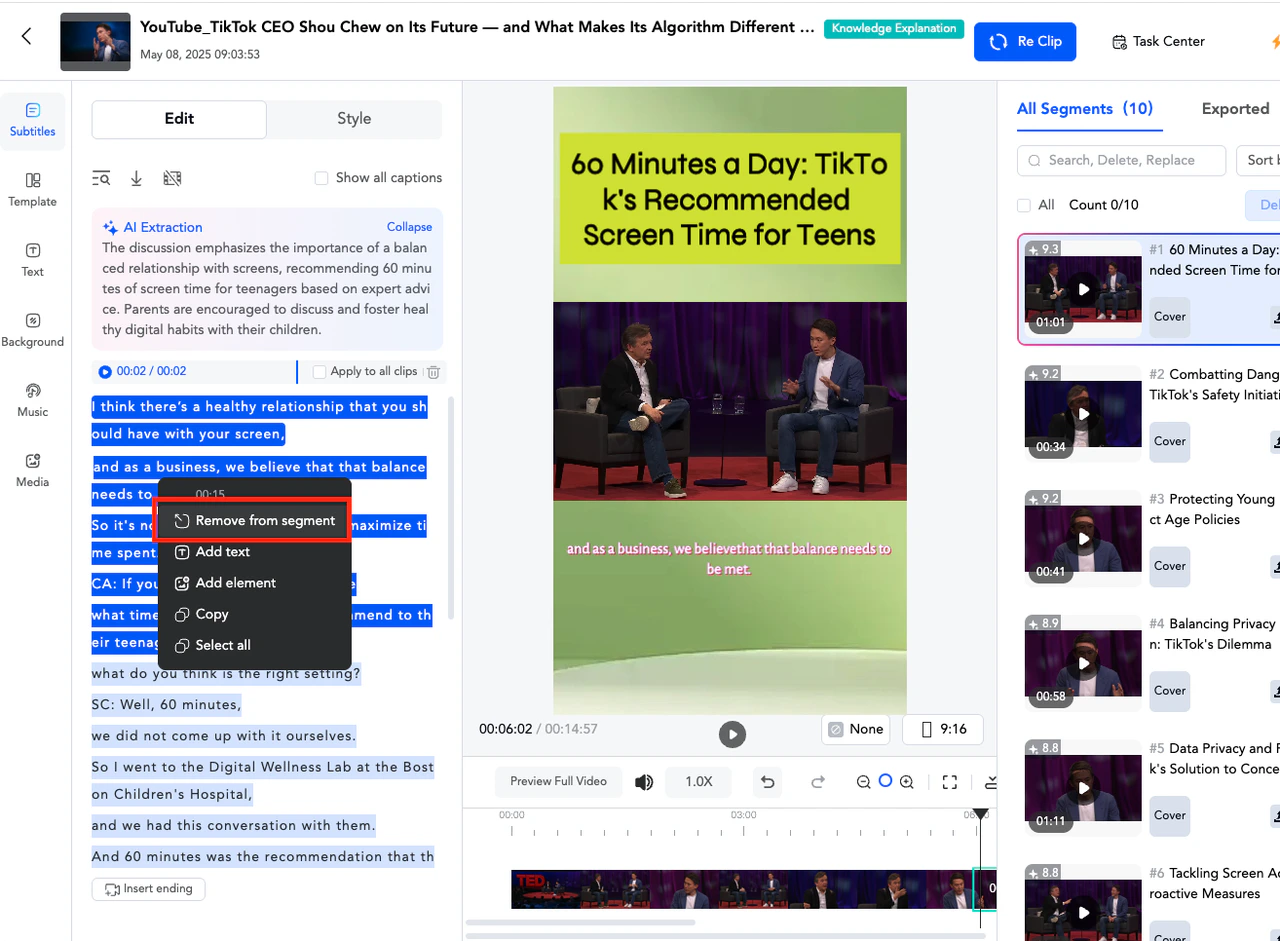This screenshot has width=1280, height=941.
Task: Open the Text sidebar panel
Action: pyautogui.click(x=33, y=260)
